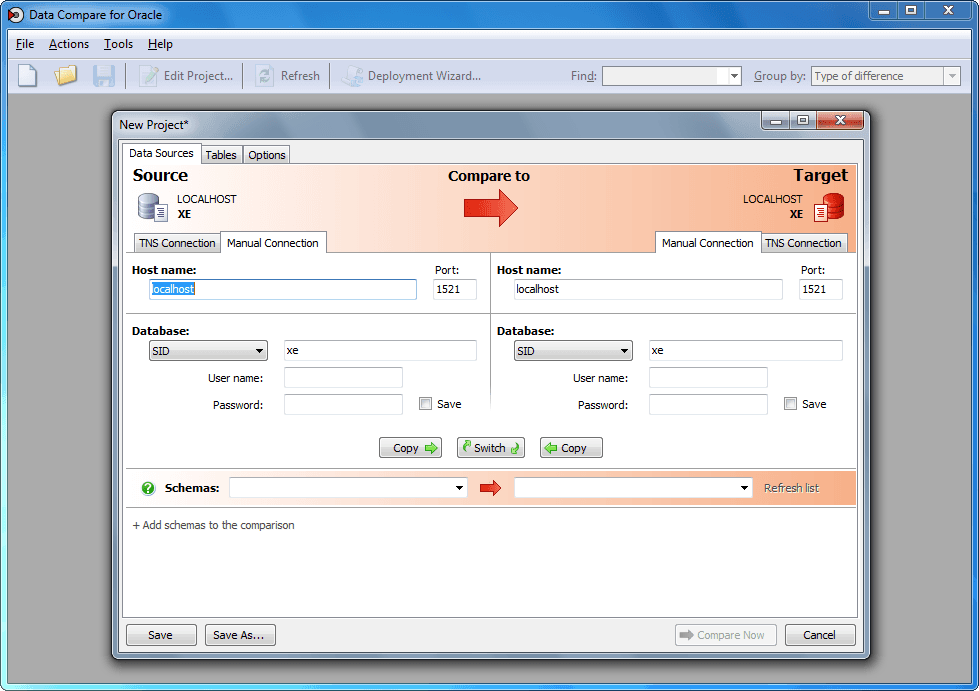Screen dimensions: 979x691
Task: Open the Find combo box dropdown arrow
Action: pos(734,76)
